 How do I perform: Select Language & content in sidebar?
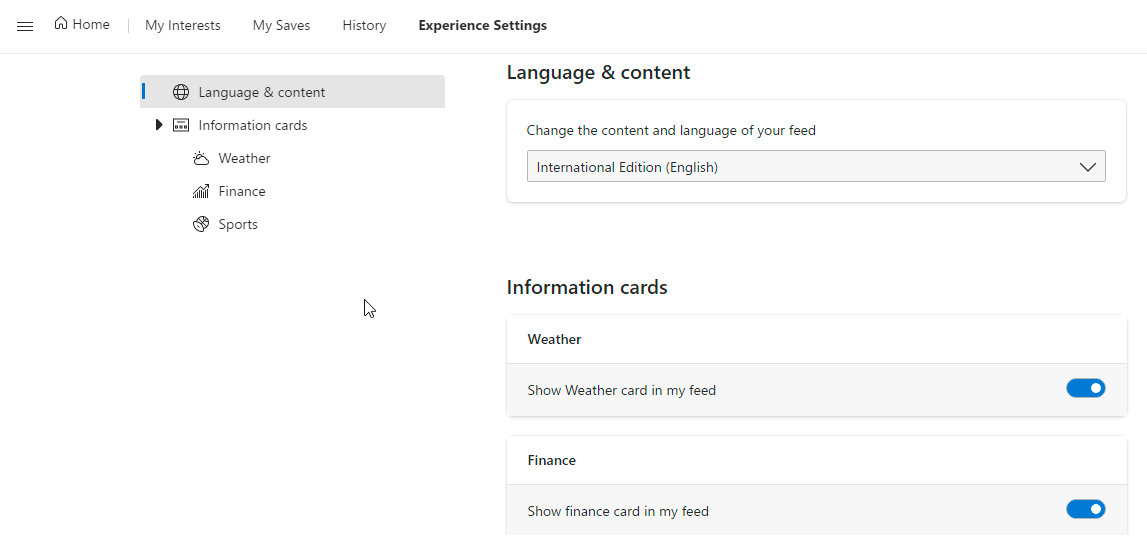coord(262,92)
